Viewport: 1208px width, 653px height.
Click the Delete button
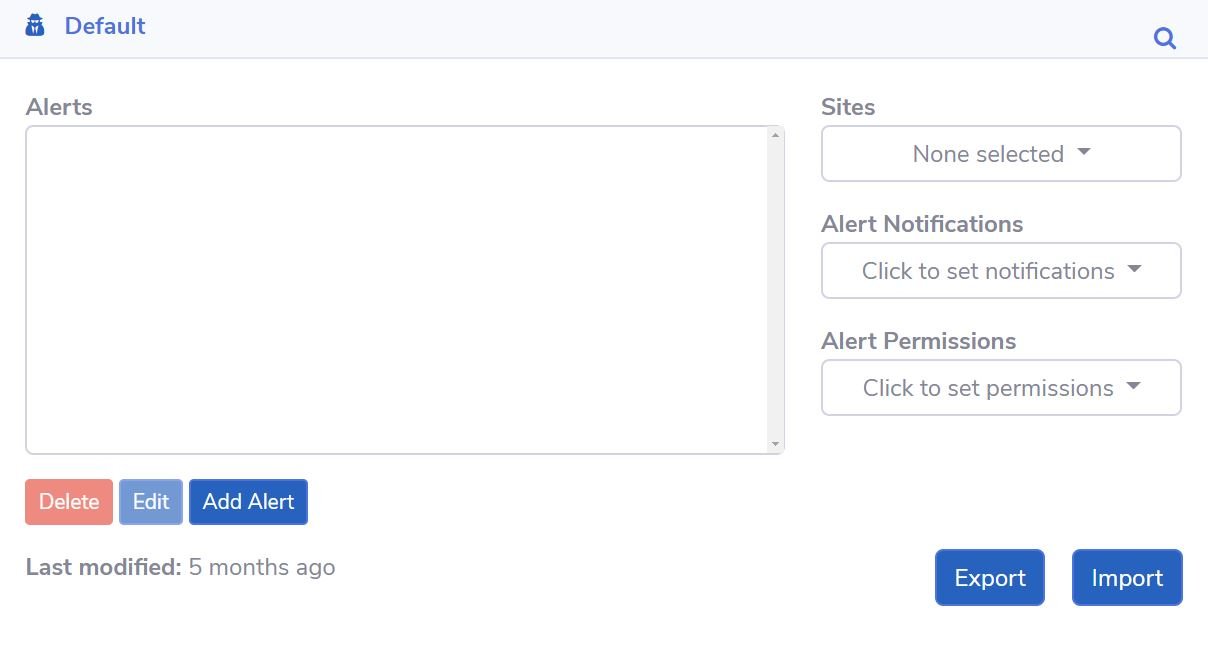click(x=69, y=502)
